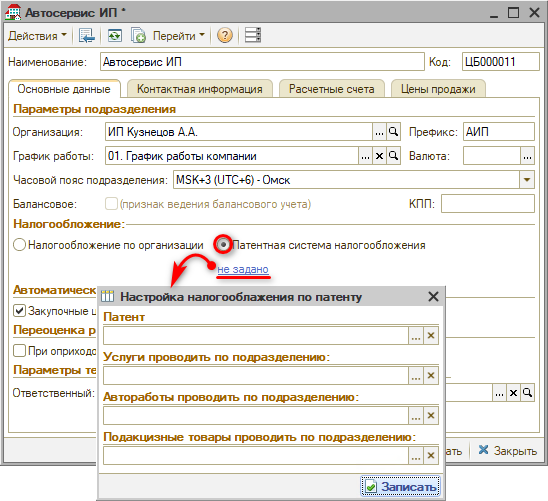Clear the График работы field with X
The image size is (548, 501).
coord(380,156)
